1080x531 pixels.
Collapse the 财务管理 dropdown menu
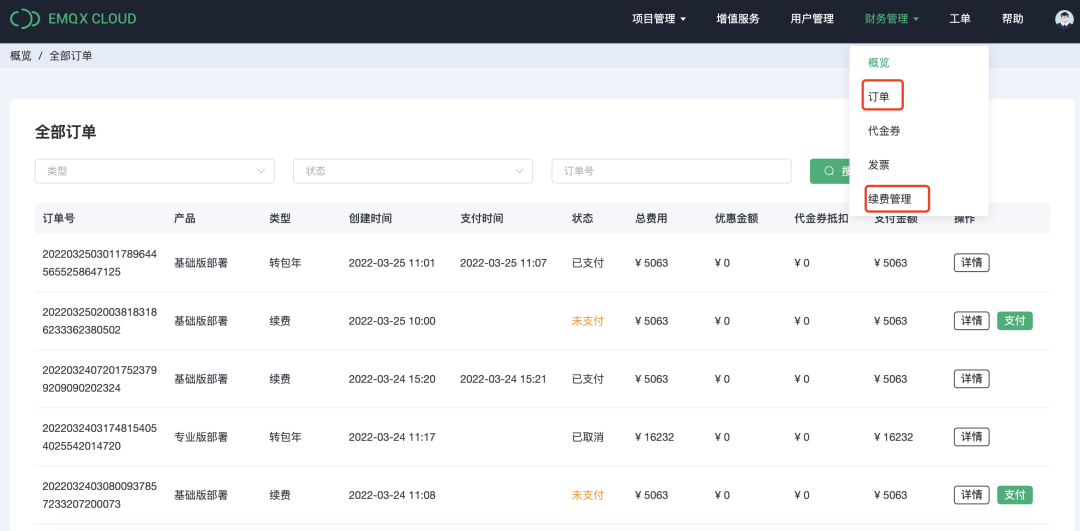click(x=892, y=19)
